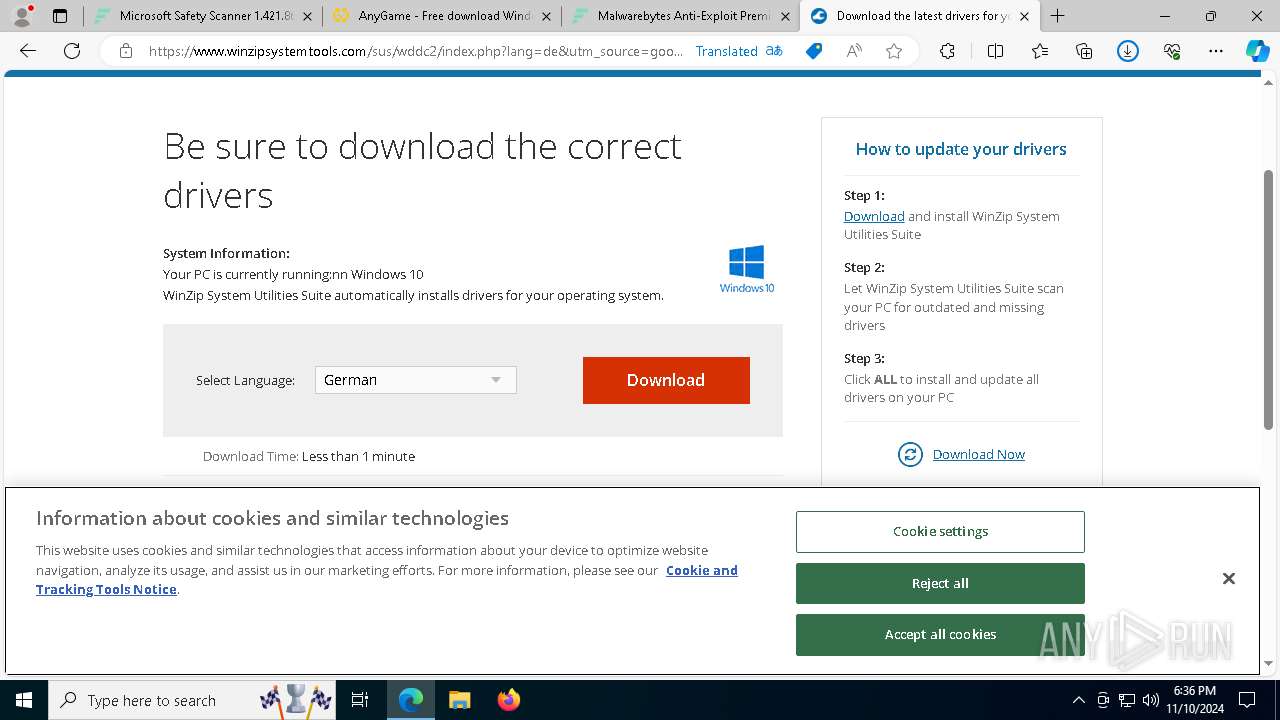Open File Explorer from taskbar
Screen dimensions: 1280x720
pos(459,700)
